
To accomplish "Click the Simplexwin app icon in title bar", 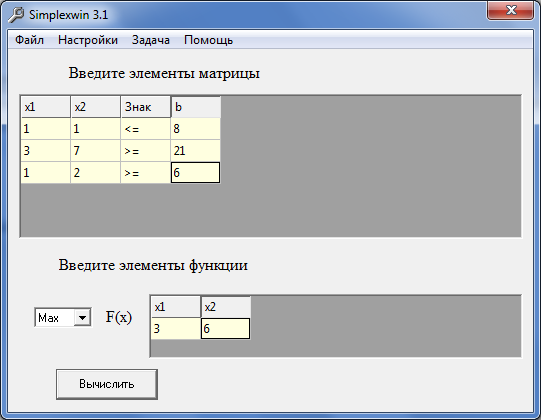I will tap(16, 15).
